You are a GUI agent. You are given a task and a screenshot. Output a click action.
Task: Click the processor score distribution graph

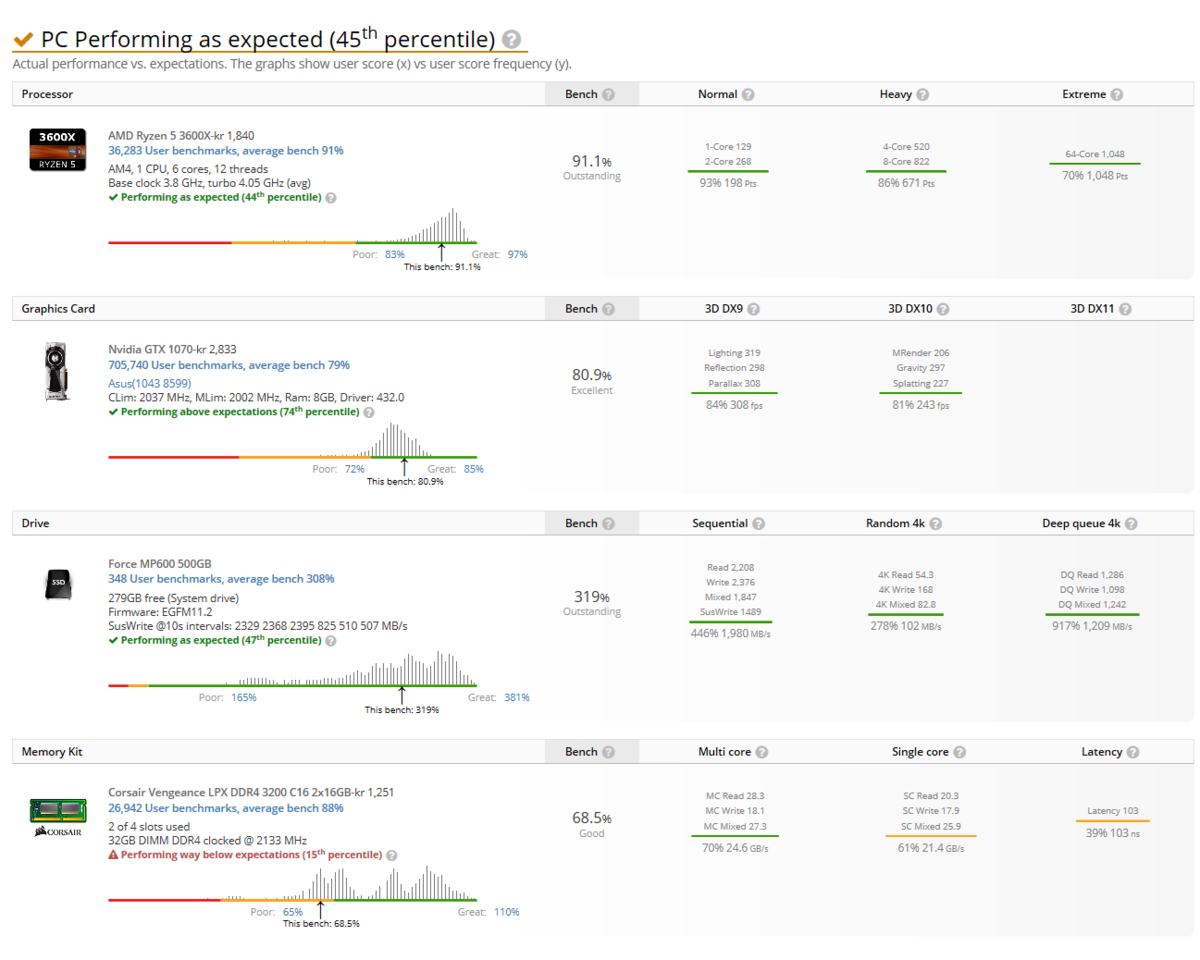(292, 226)
